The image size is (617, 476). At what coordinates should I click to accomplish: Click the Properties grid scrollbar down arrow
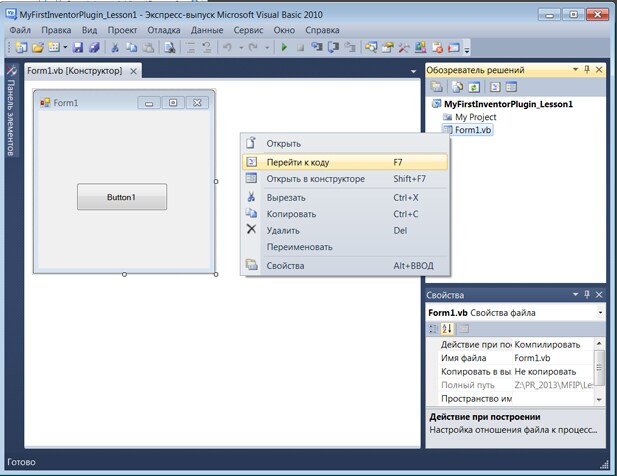(599, 399)
